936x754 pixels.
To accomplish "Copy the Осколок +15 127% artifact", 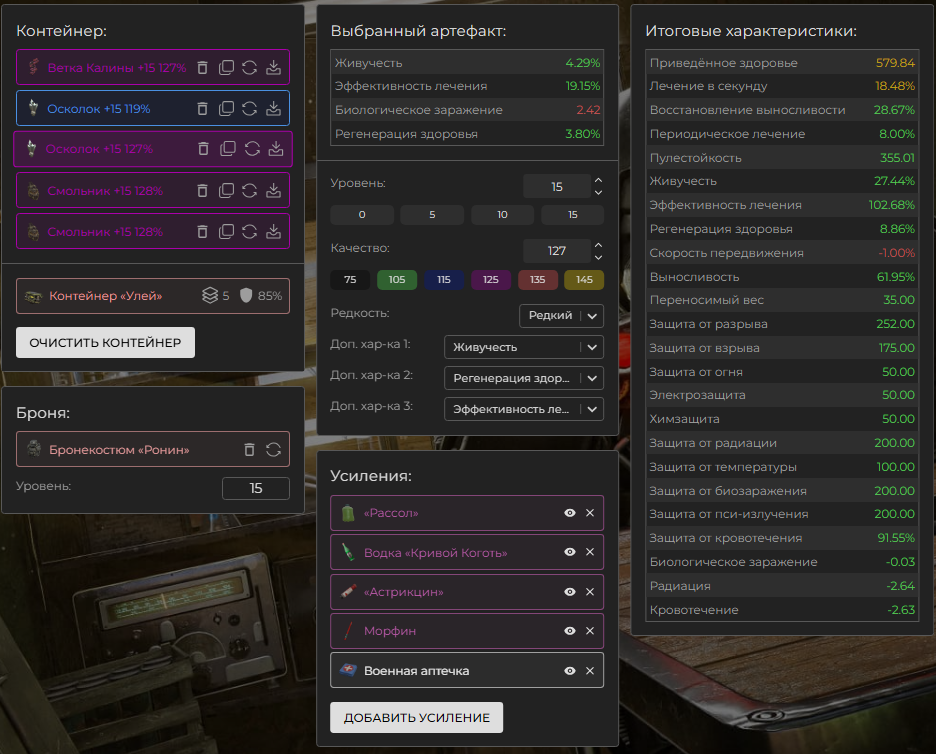I will point(228,149).
